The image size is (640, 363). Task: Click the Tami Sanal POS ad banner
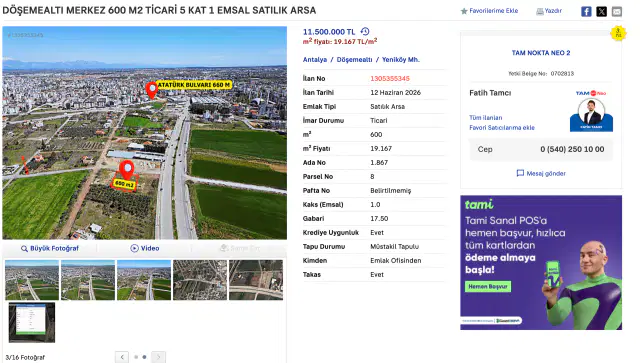coord(541,263)
